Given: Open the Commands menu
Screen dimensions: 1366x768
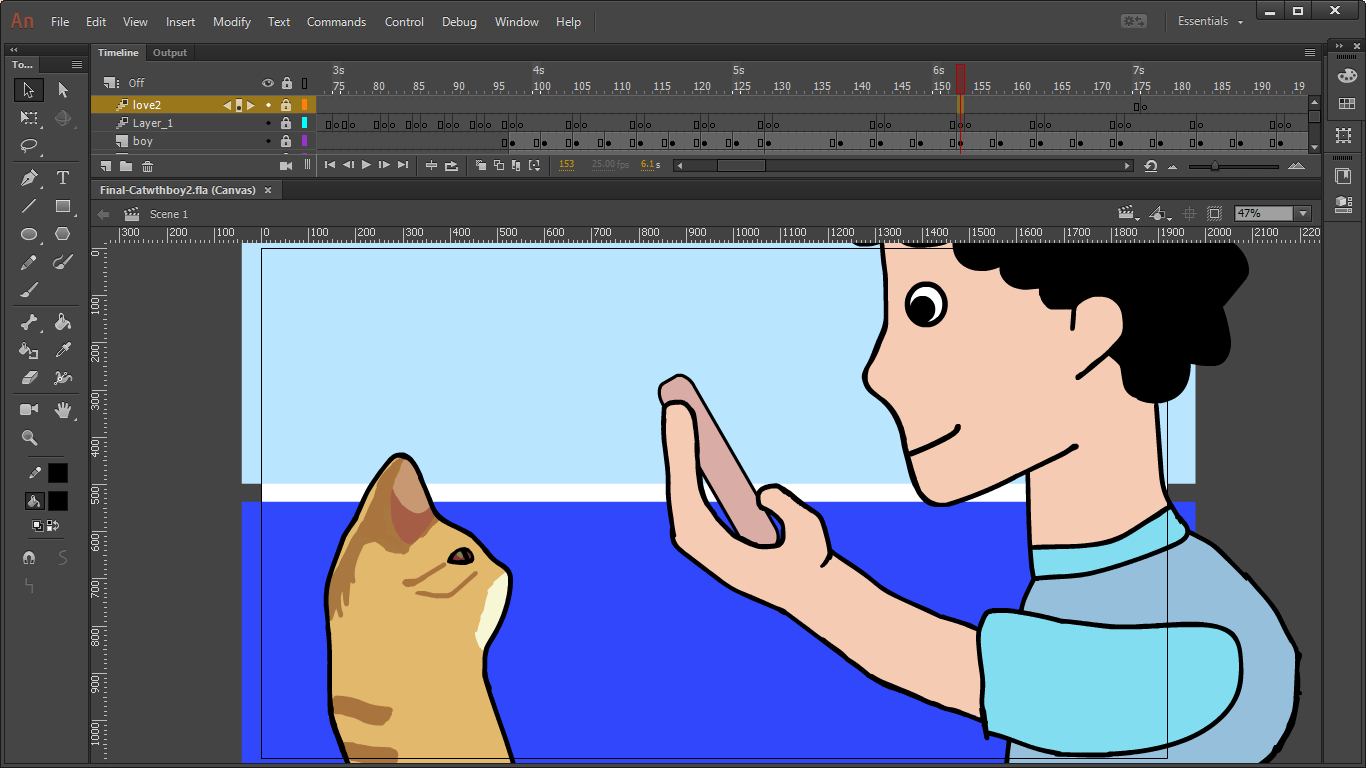Looking at the screenshot, I should [336, 22].
